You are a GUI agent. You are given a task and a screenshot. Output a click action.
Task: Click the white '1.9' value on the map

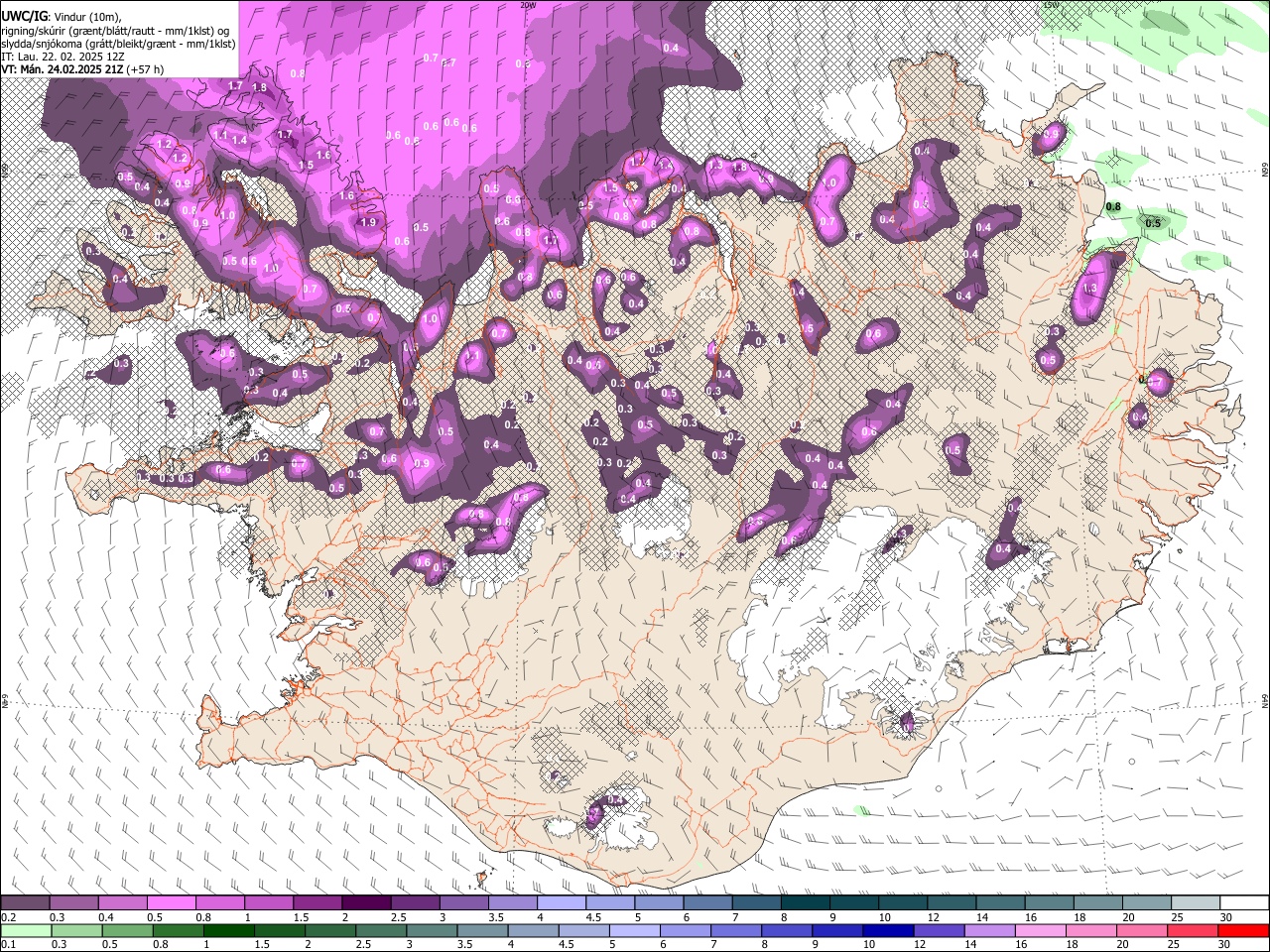click(x=369, y=222)
